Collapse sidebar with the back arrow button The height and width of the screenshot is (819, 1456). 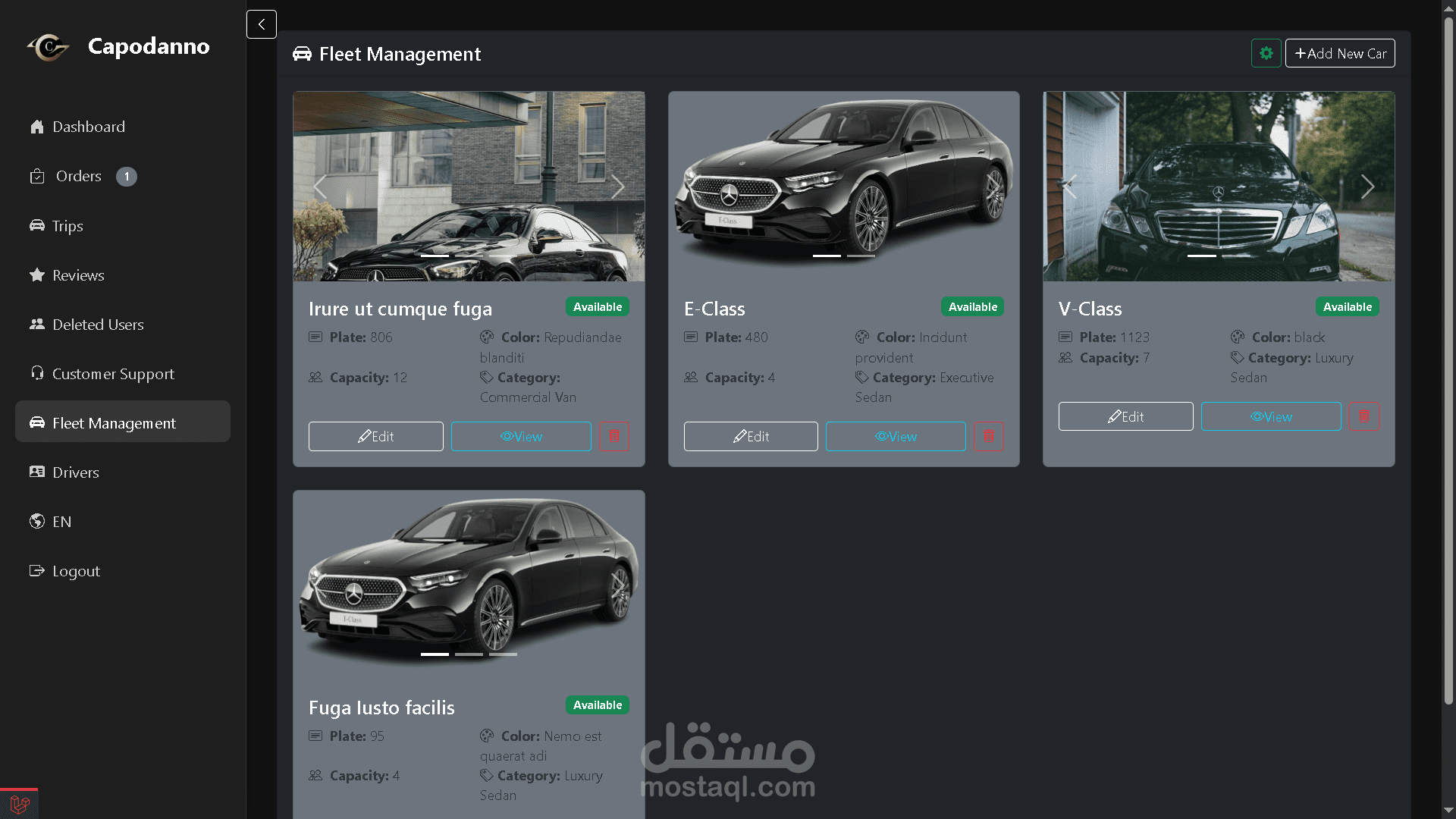(x=261, y=24)
